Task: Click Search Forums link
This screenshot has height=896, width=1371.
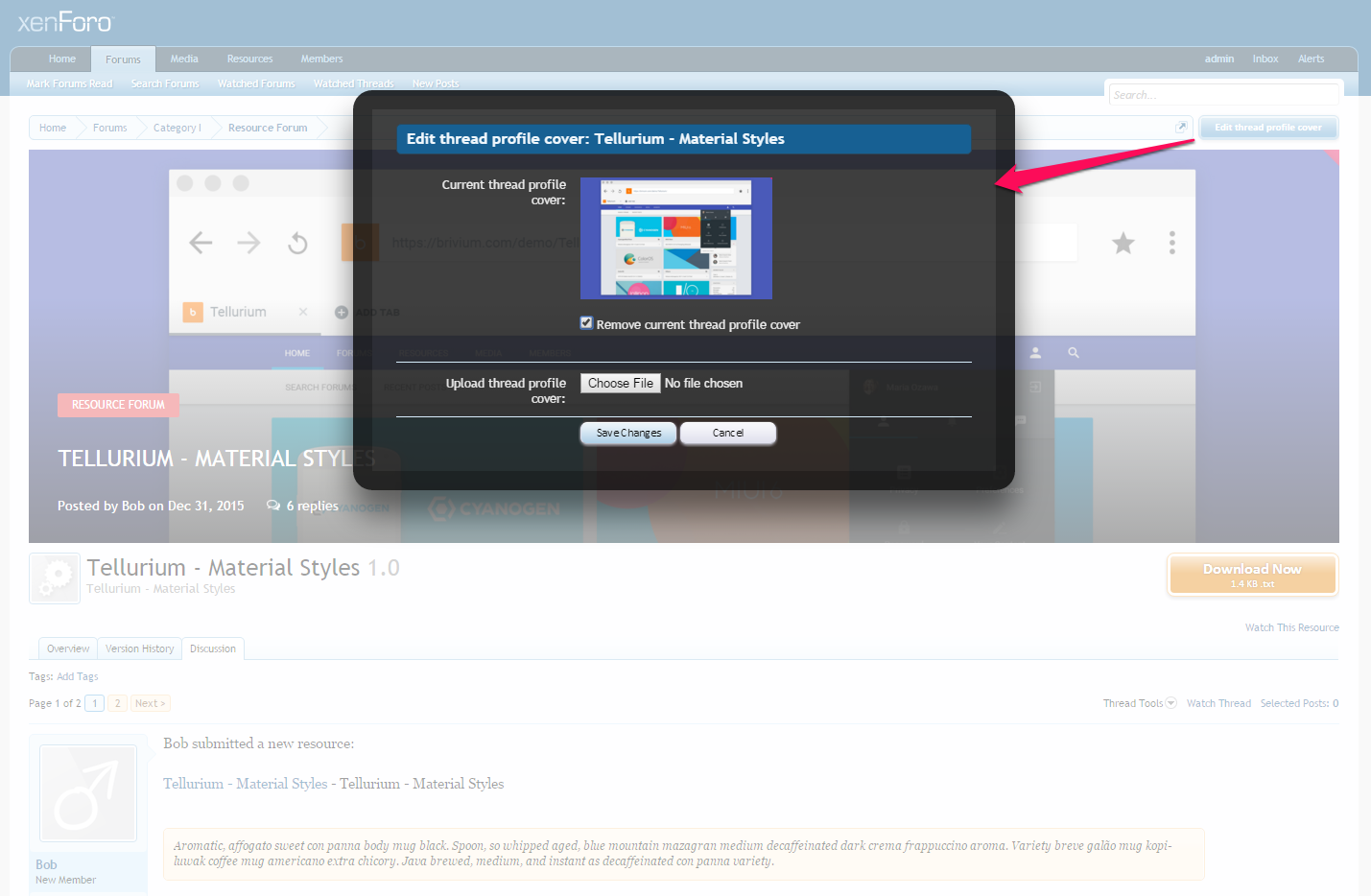Action: [165, 83]
